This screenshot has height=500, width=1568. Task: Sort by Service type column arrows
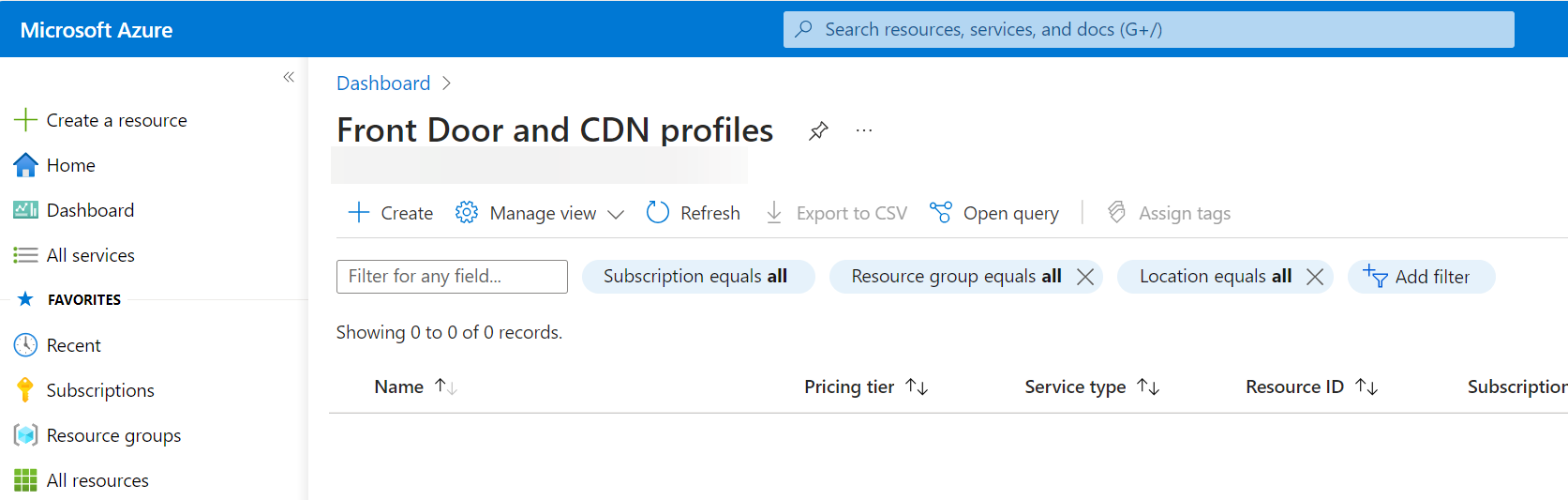1148,386
